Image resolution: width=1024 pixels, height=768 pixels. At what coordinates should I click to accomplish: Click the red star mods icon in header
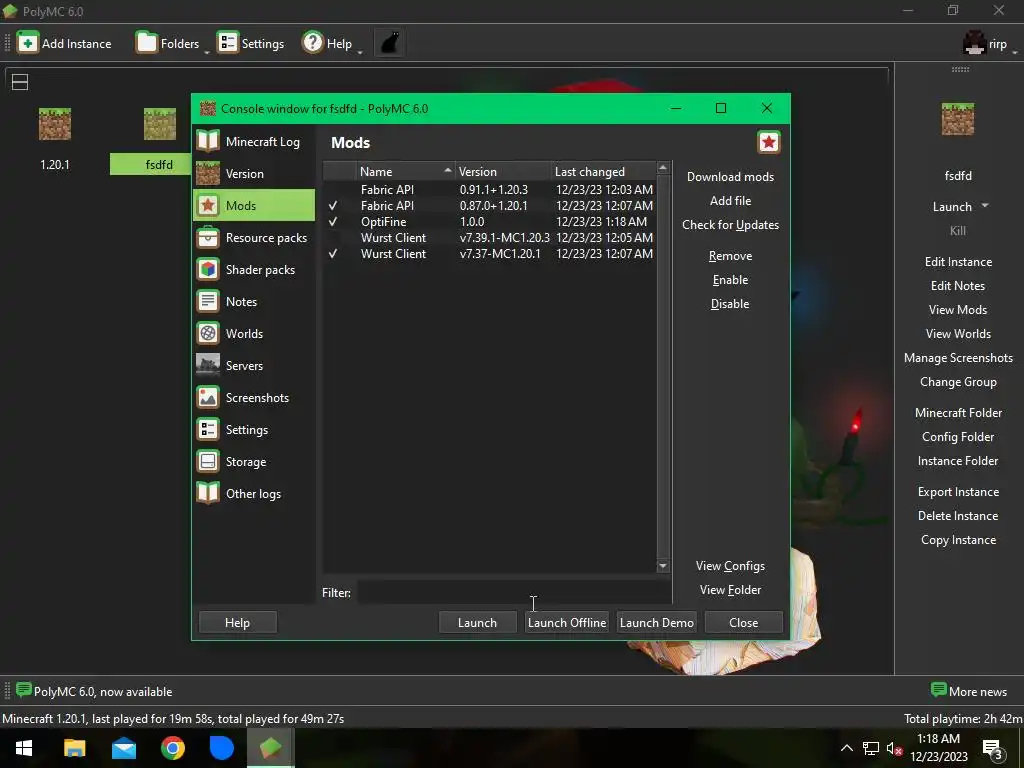point(769,142)
